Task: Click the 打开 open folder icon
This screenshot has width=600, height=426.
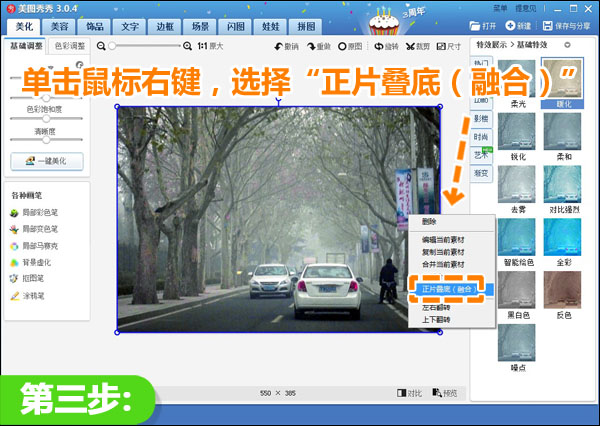Action: (474, 26)
